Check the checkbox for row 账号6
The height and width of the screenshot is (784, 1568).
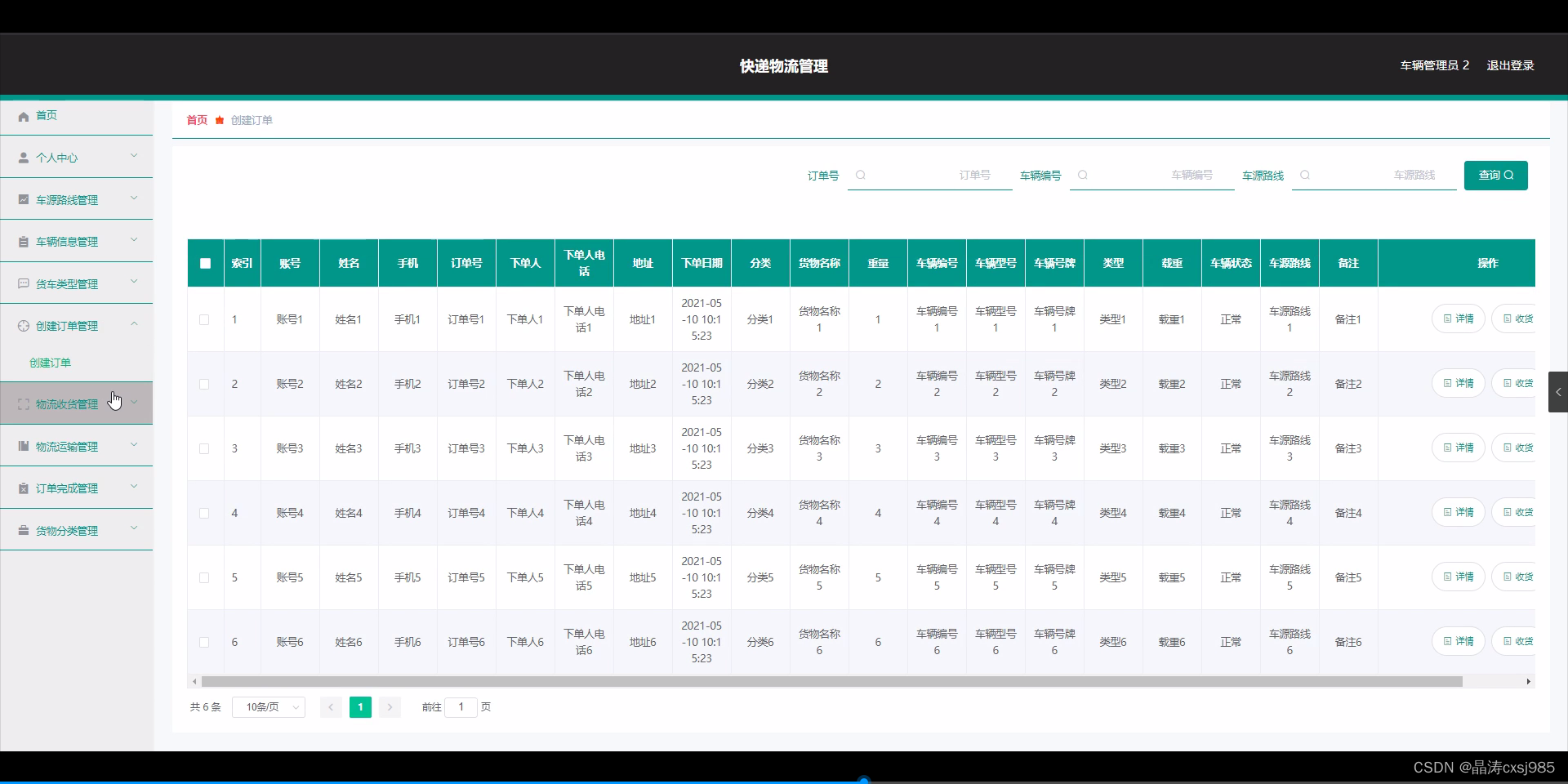coord(204,642)
